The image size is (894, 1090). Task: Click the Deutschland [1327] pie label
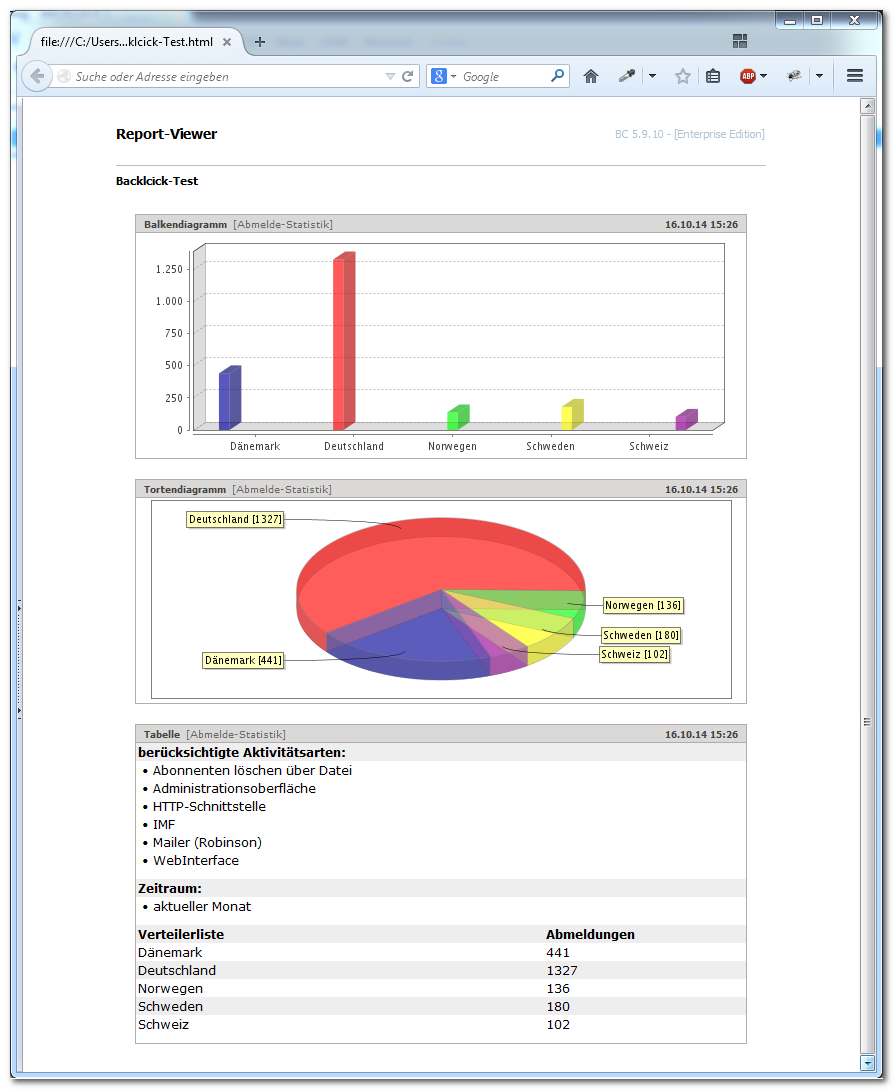click(235, 519)
